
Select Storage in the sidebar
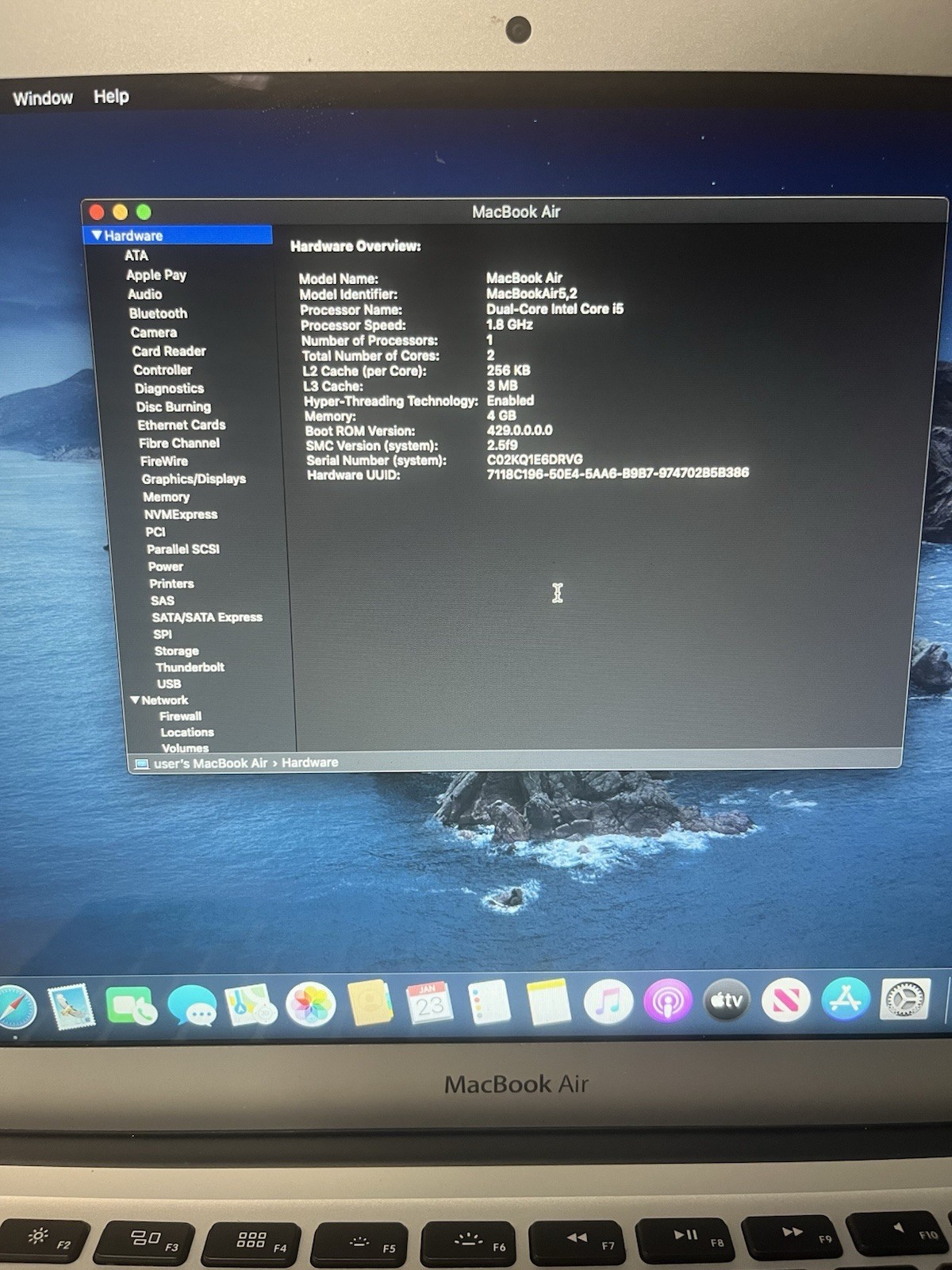coord(176,651)
